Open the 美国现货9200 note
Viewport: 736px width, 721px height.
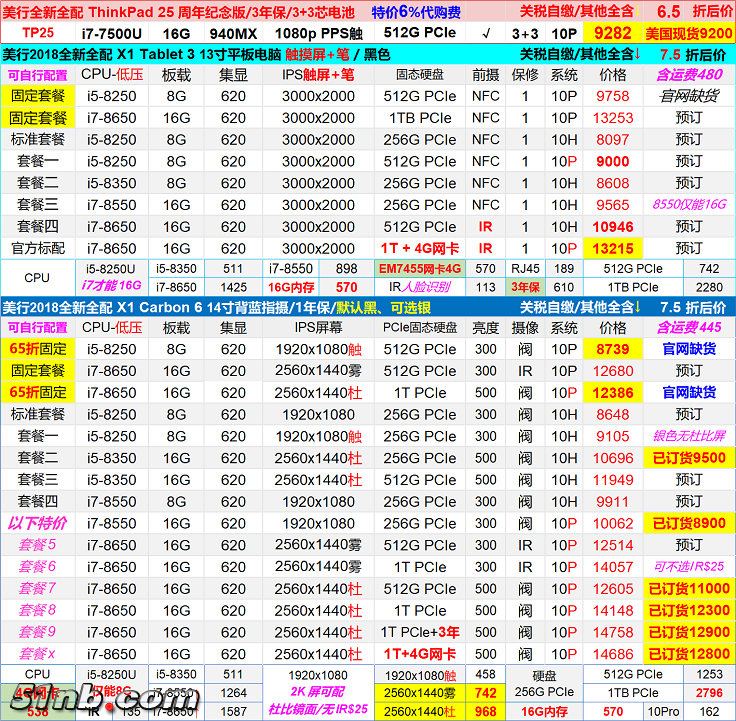pyautogui.click(x=688, y=33)
